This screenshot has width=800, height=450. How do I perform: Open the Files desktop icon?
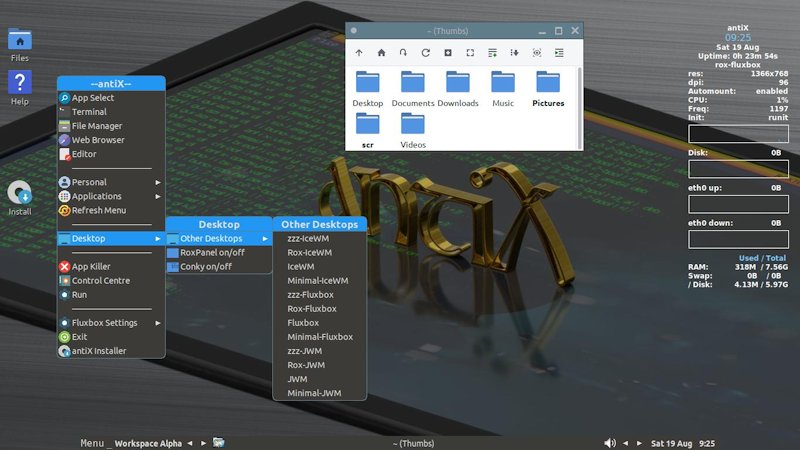click(x=20, y=45)
